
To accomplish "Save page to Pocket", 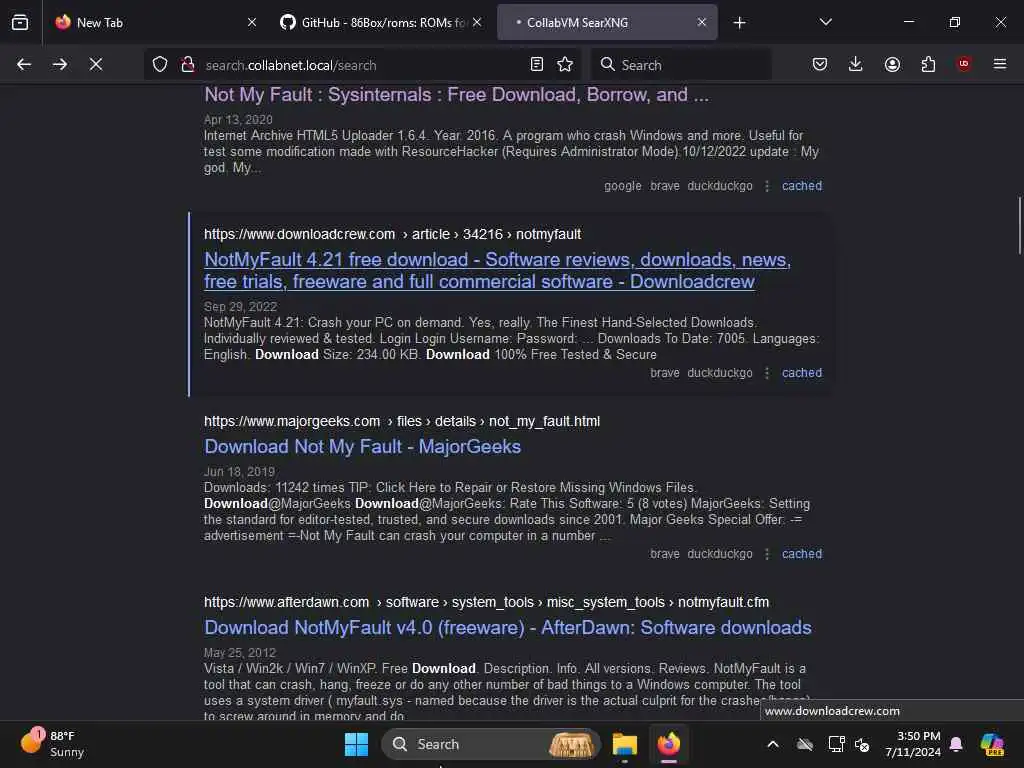I will click(820, 65).
